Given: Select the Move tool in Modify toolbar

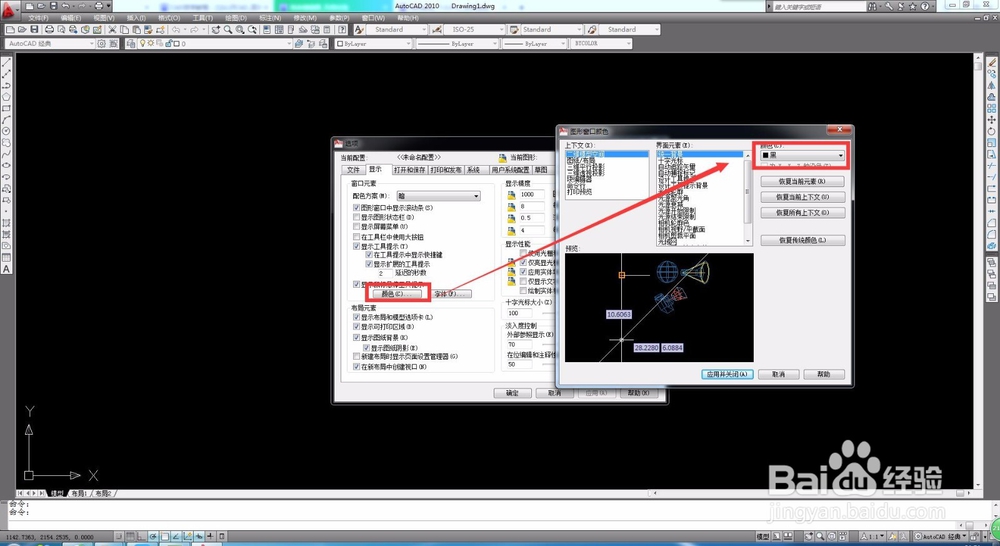Looking at the screenshot, I should click(x=992, y=120).
